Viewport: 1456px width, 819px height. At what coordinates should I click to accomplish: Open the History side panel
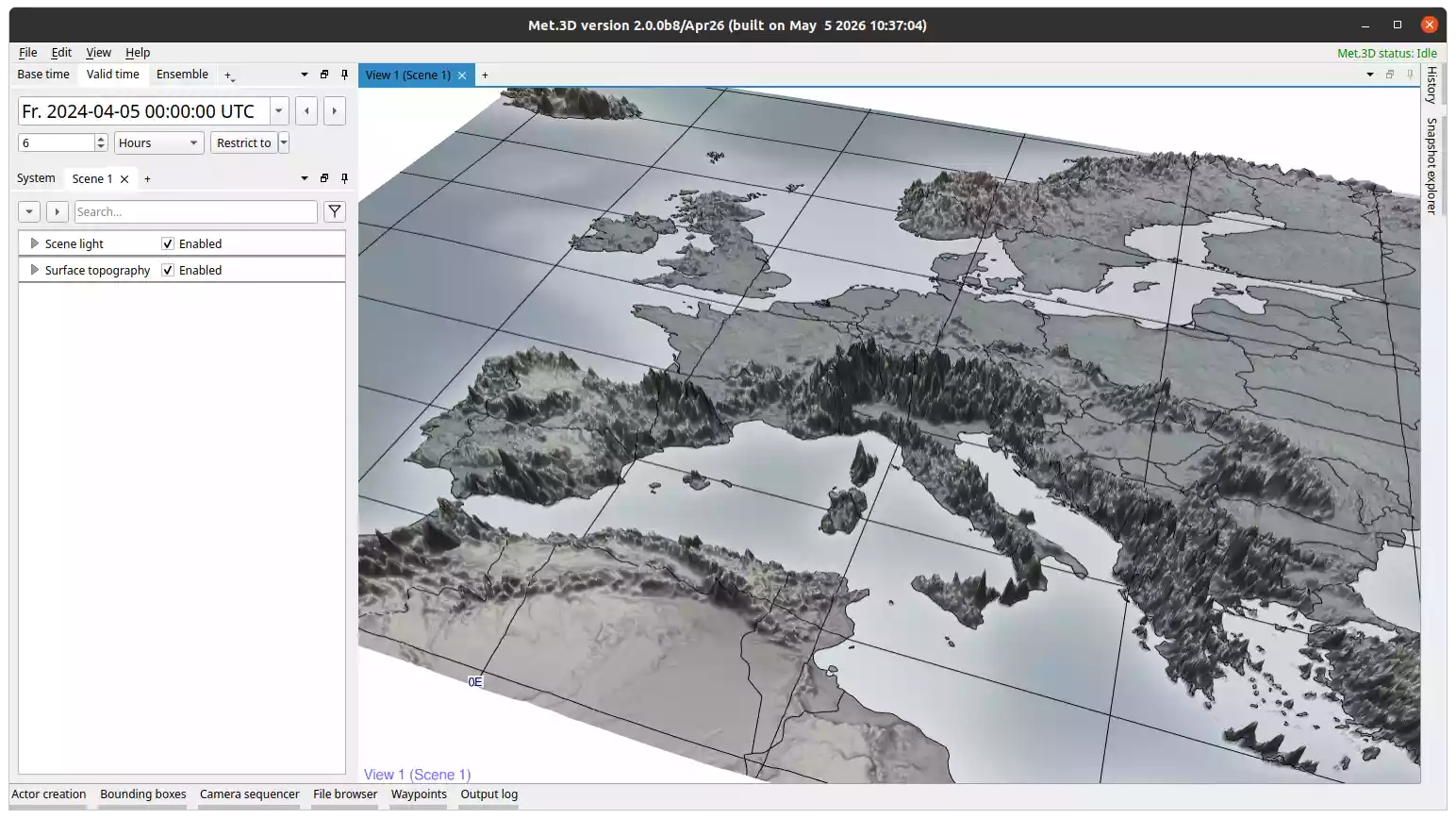coord(1431,85)
